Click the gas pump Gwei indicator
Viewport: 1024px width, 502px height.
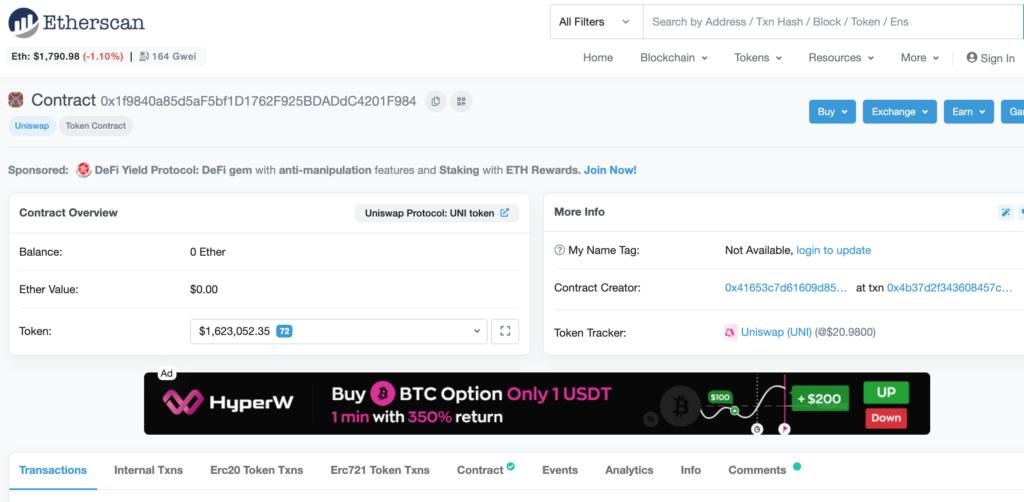(x=167, y=56)
